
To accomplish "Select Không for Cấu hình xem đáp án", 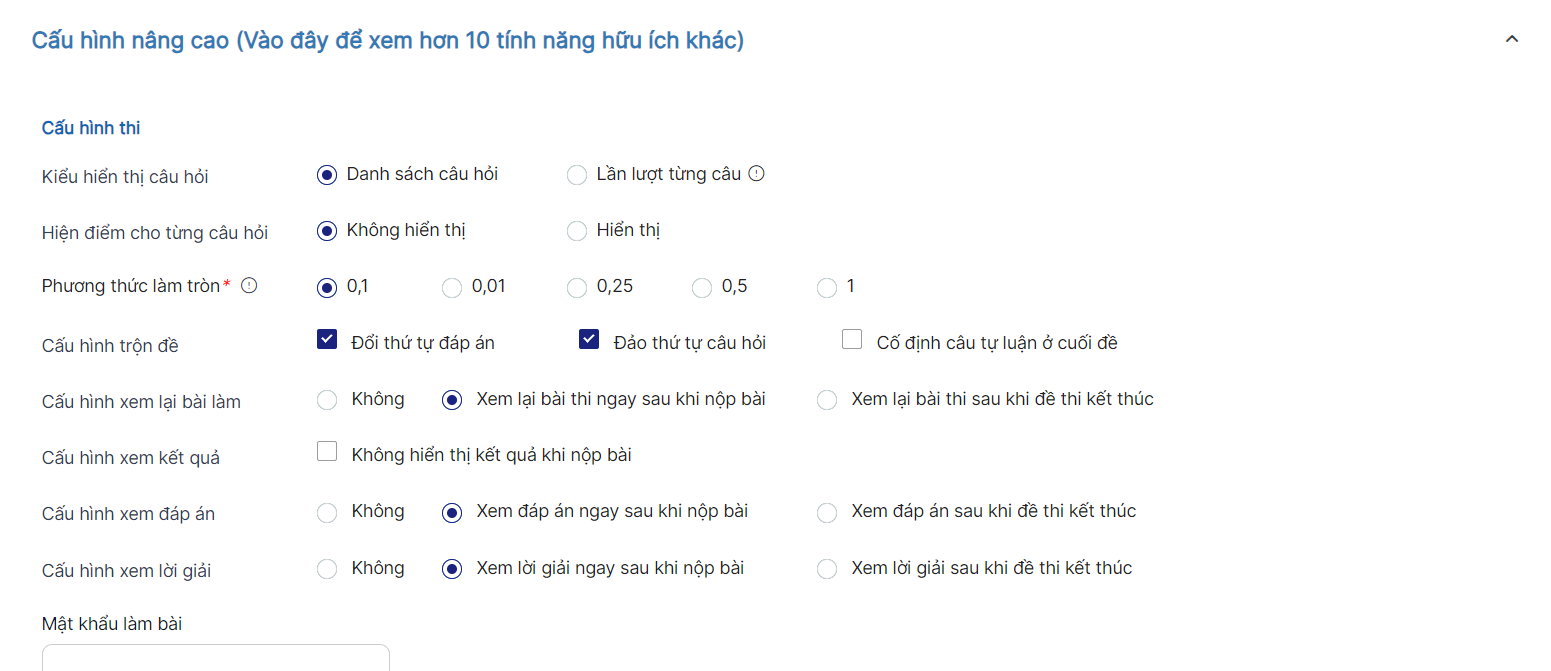I will click(327, 513).
